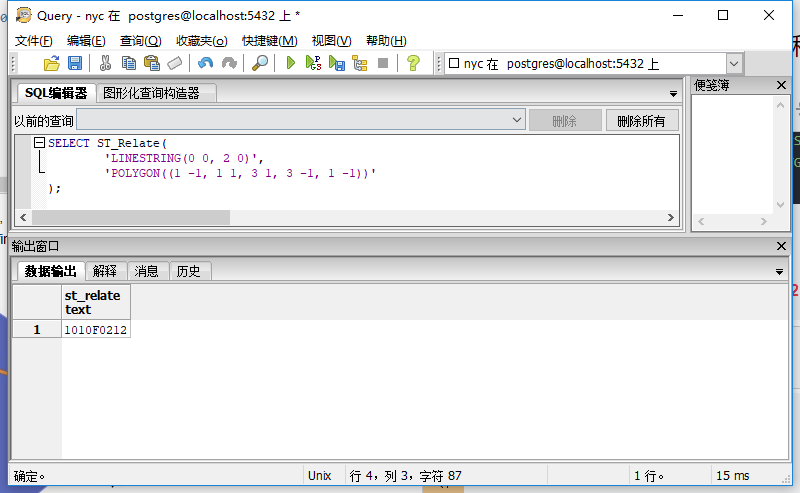Open help with question mark icon
This screenshot has height=493, width=800.
413,63
